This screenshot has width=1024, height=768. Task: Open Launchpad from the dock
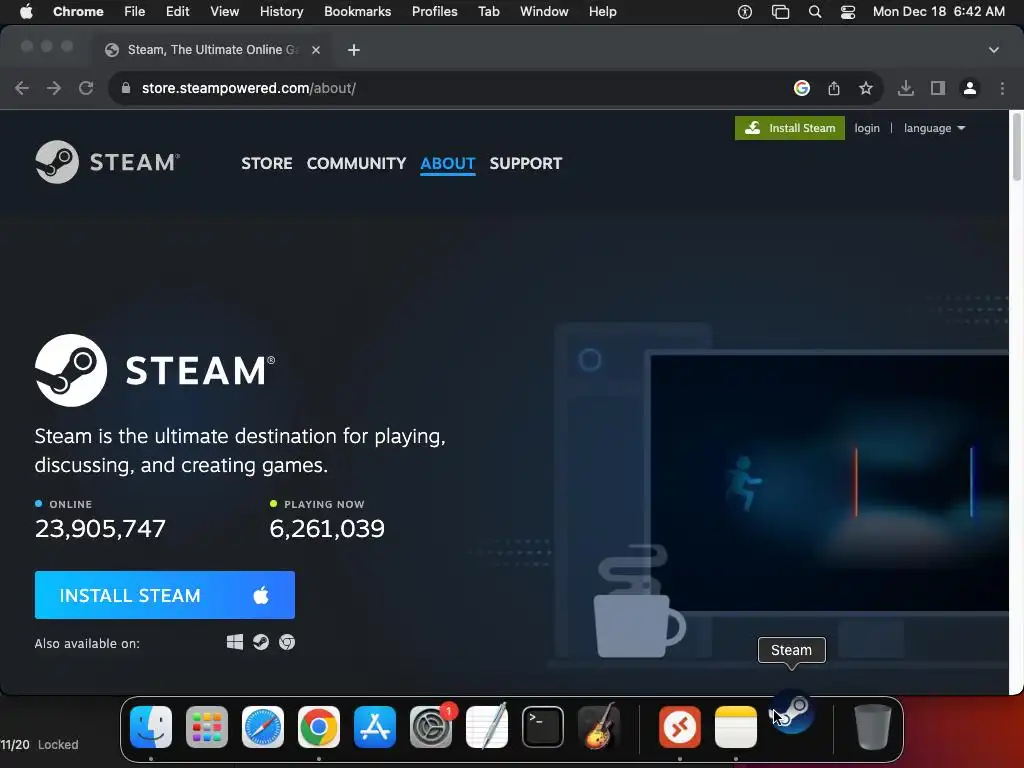[x=207, y=727]
